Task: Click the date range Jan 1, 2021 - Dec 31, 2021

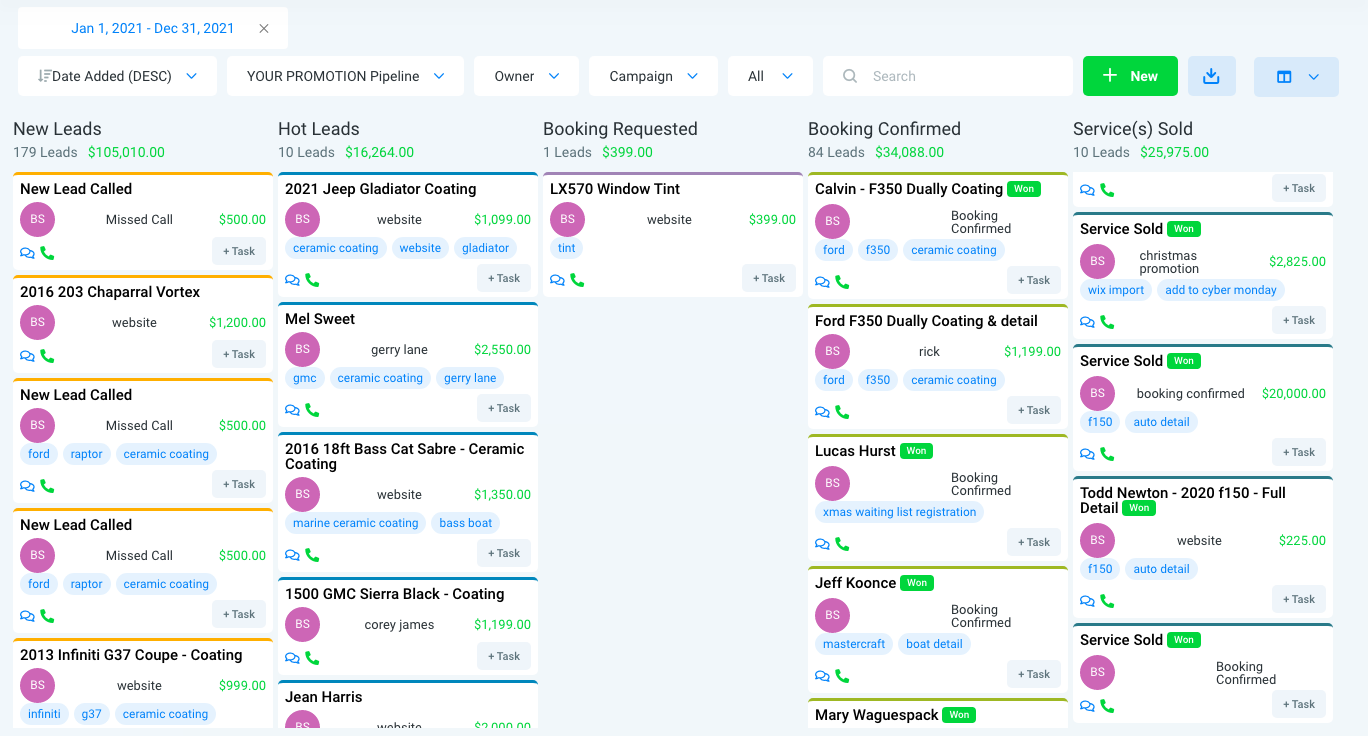Action: pyautogui.click(x=152, y=28)
